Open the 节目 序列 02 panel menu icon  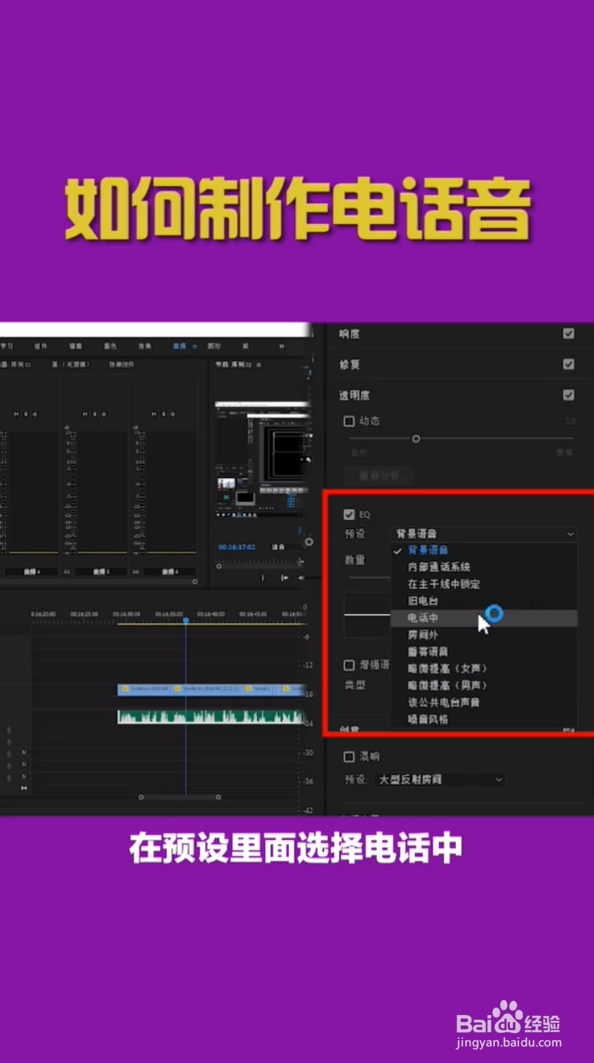click(258, 364)
